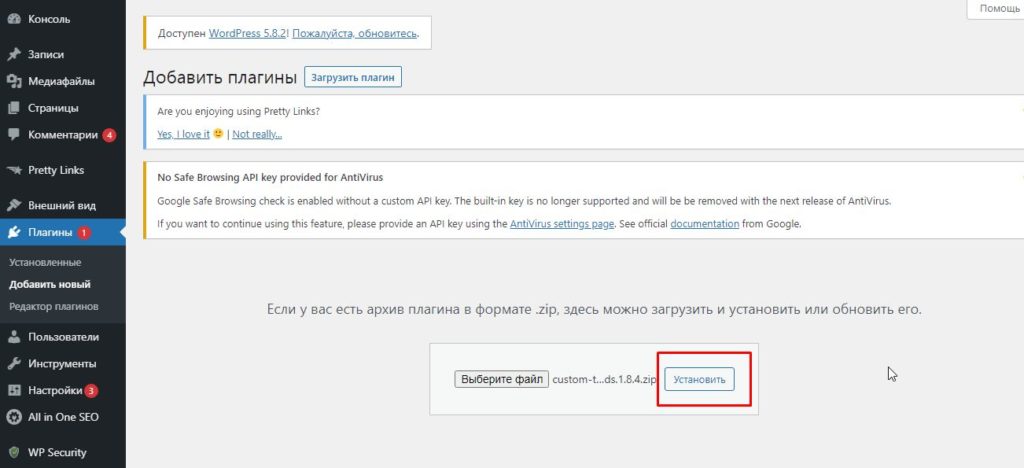Screen dimensions: 1024x468
Task: Click the Страницы pages icon
Action: (x=14, y=108)
